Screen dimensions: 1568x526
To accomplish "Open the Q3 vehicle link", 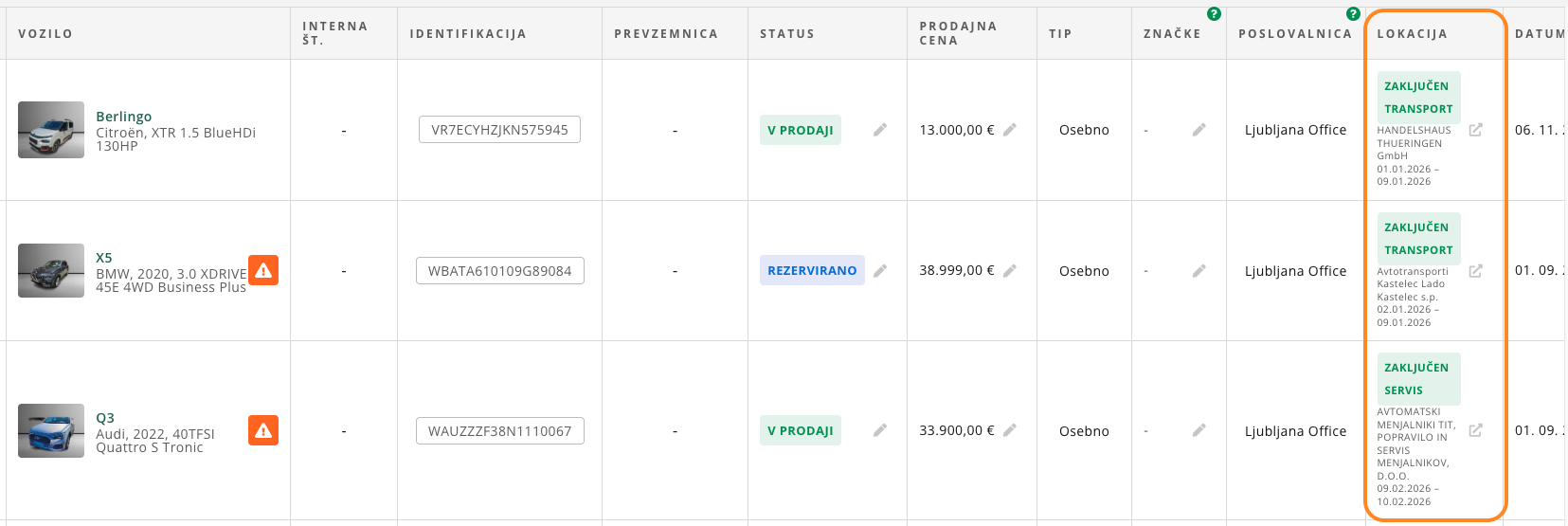I will tap(105, 418).
